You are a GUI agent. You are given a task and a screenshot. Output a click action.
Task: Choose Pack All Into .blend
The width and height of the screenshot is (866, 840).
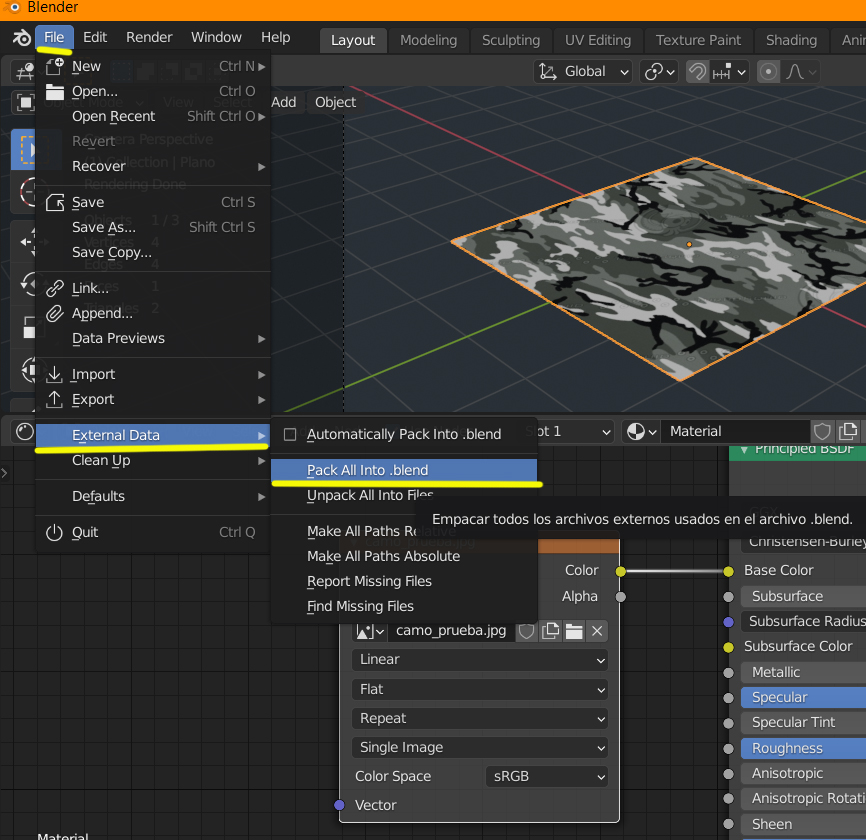pyautogui.click(x=367, y=470)
